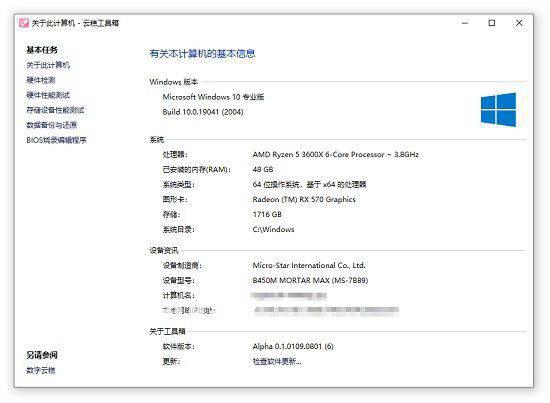Click the app icon in the title bar
This screenshot has width=550, height=403.
click(x=24, y=23)
